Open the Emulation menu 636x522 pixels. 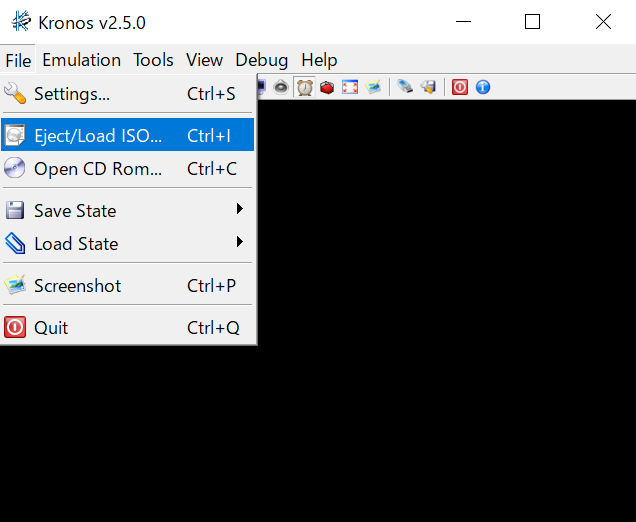pos(82,60)
